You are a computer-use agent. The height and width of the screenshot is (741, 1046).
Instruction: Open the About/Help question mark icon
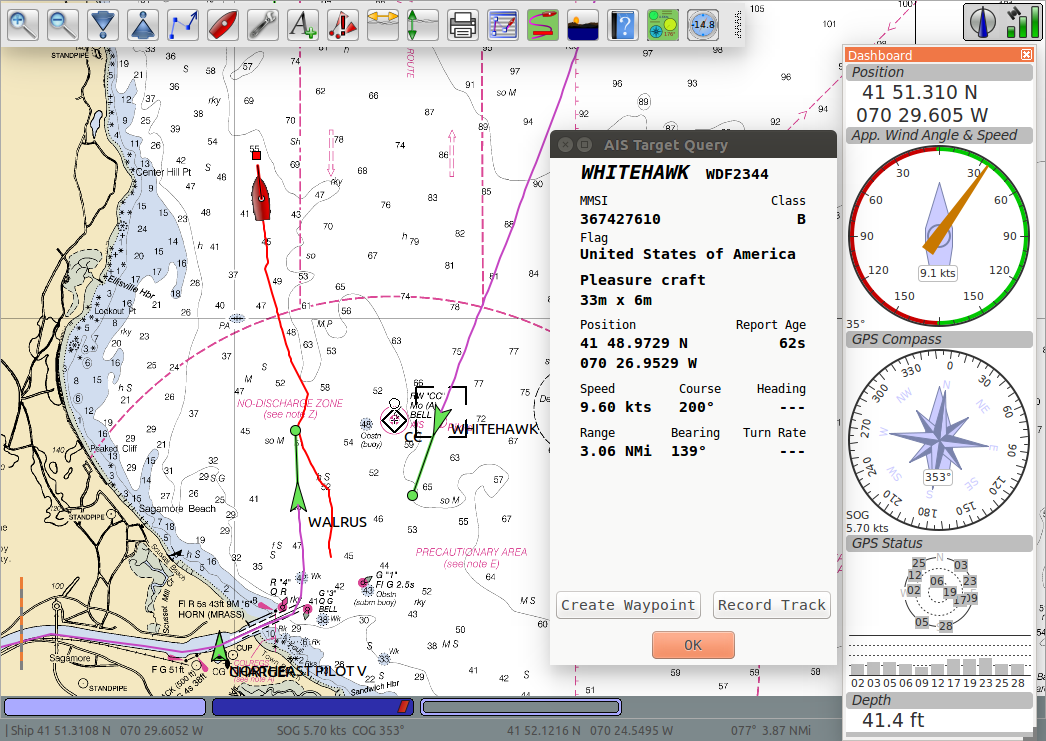622,24
